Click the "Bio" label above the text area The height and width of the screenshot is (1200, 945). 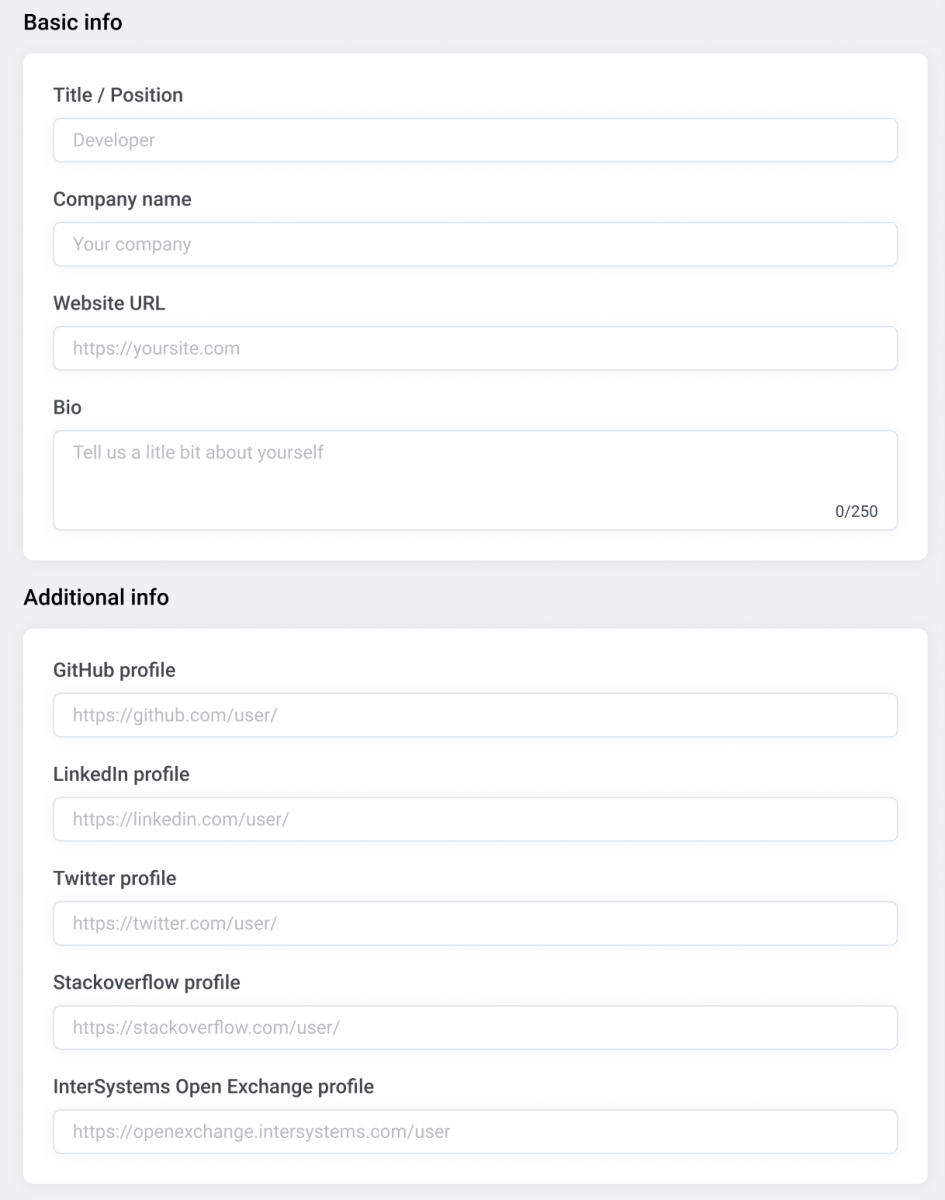[67, 407]
